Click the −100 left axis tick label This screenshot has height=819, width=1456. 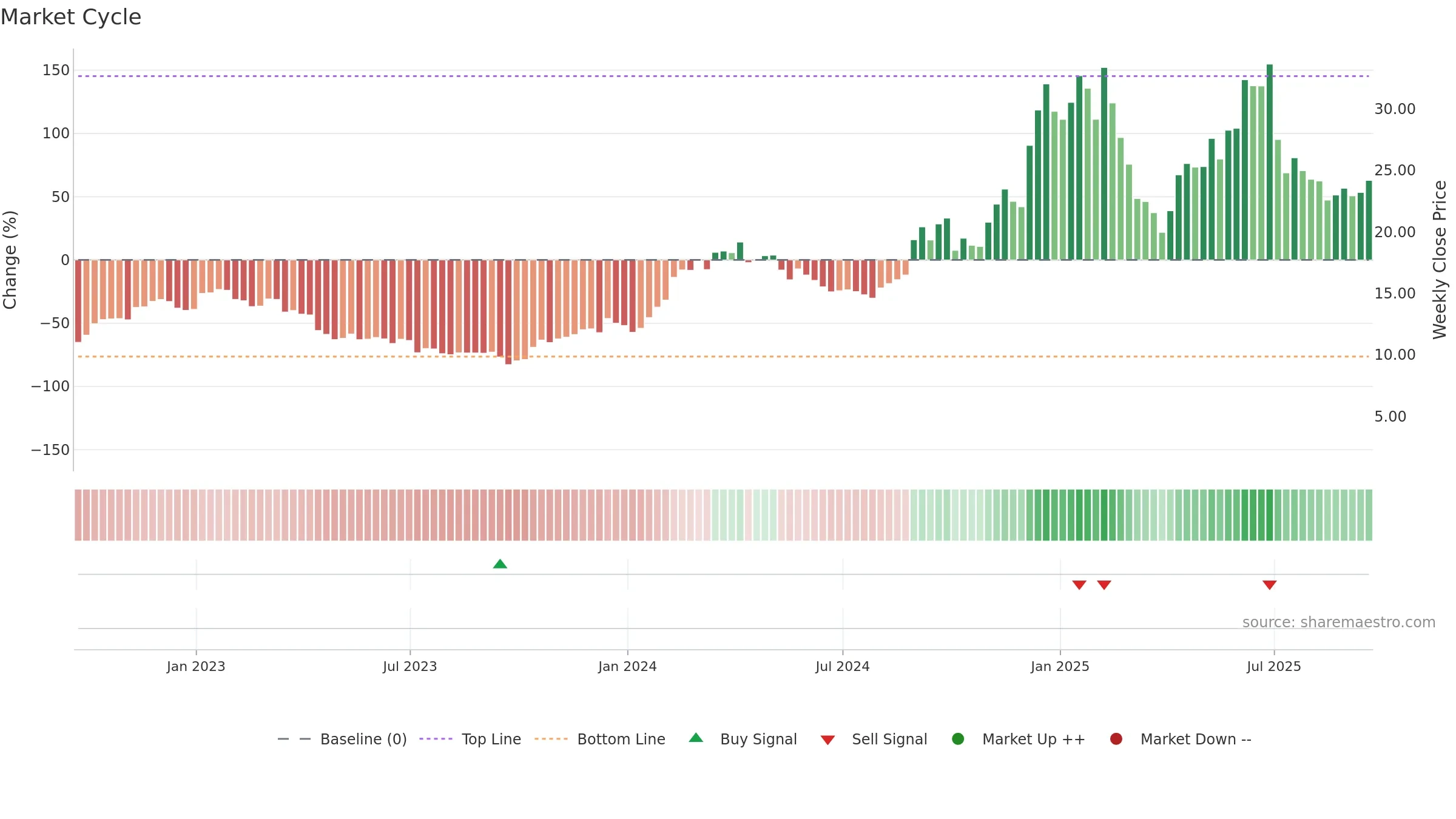coord(50,386)
